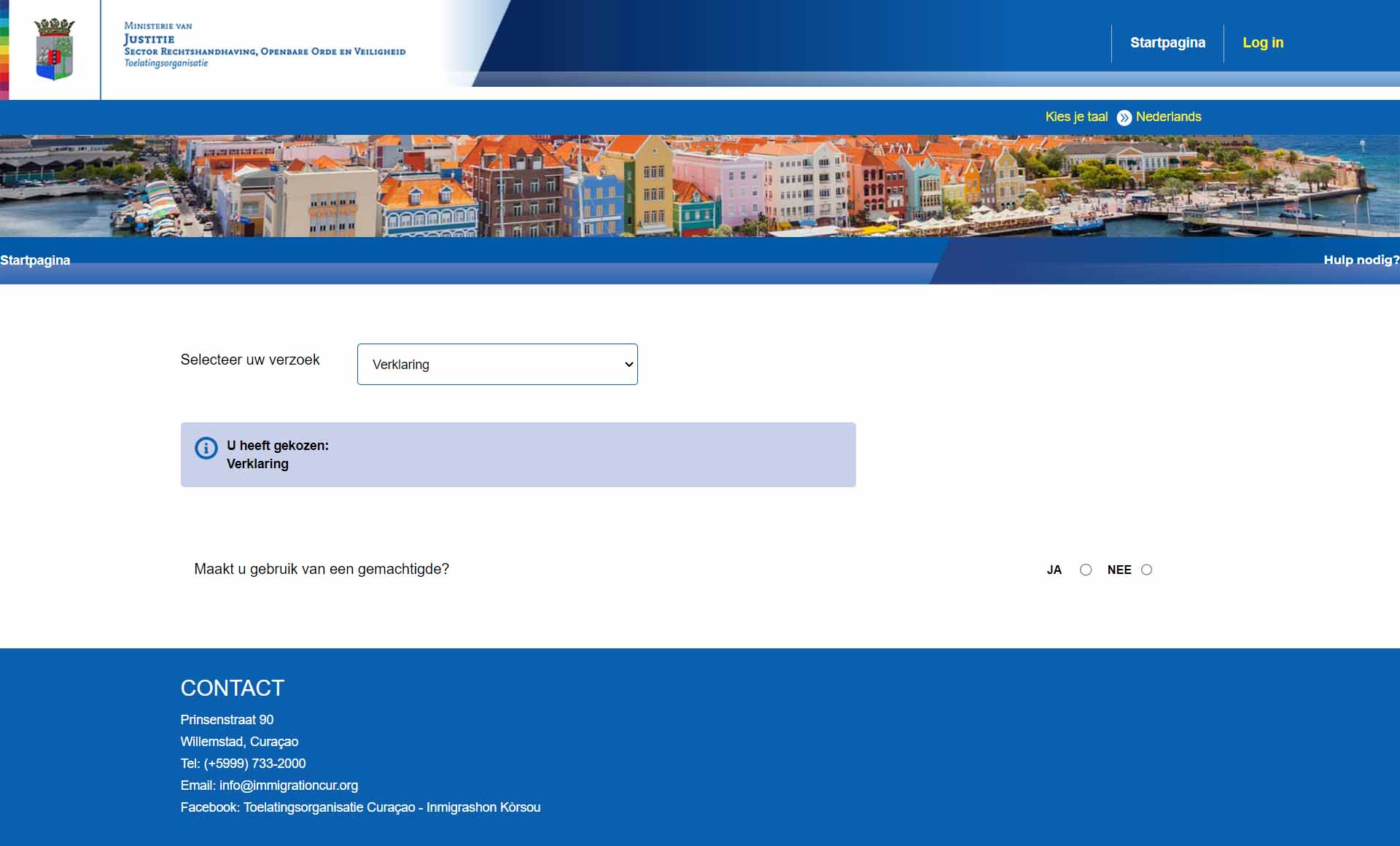
Task: Click the Kies je taal label
Action: 1076,117
